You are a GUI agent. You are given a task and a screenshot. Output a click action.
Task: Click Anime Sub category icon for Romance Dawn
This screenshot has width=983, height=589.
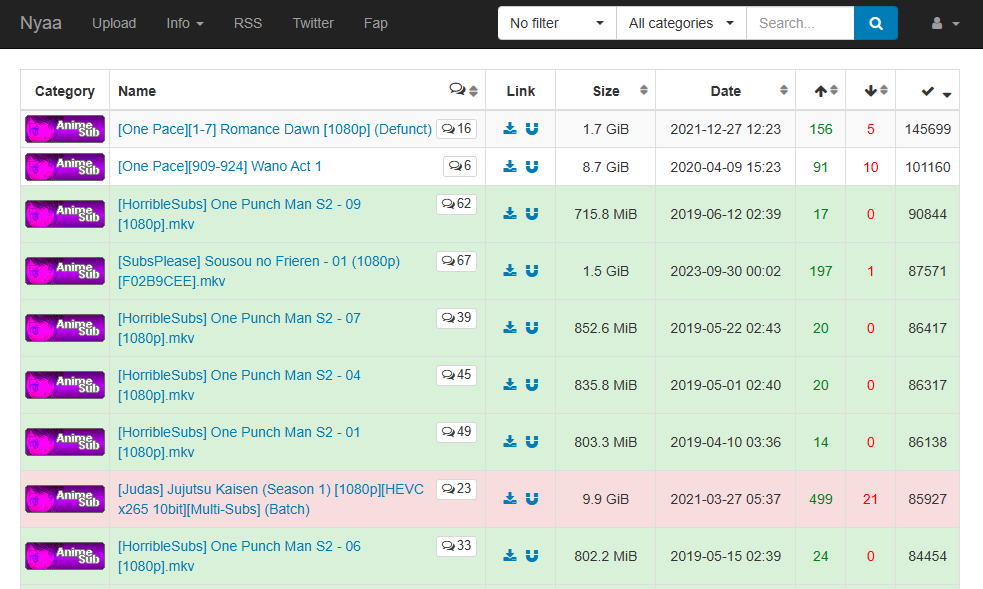(x=65, y=128)
